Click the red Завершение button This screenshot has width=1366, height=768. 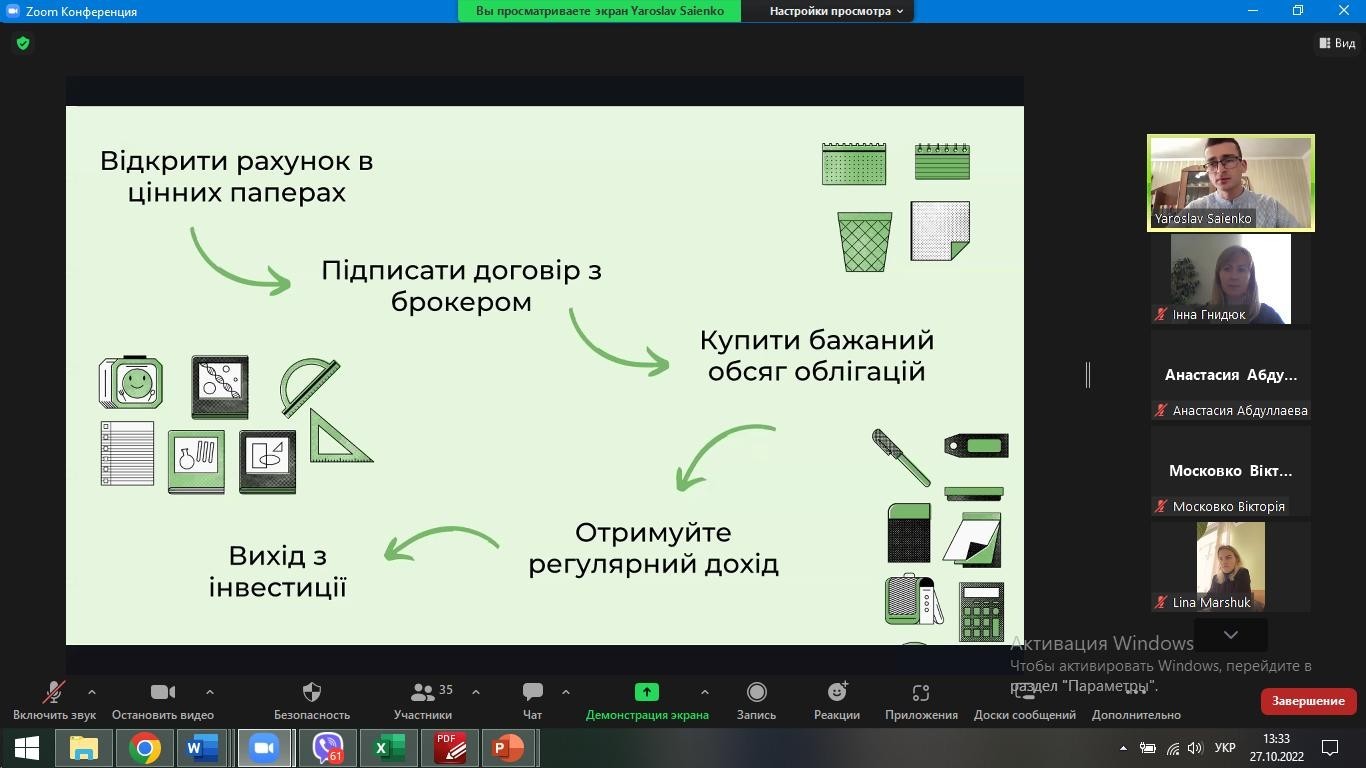[1307, 701]
